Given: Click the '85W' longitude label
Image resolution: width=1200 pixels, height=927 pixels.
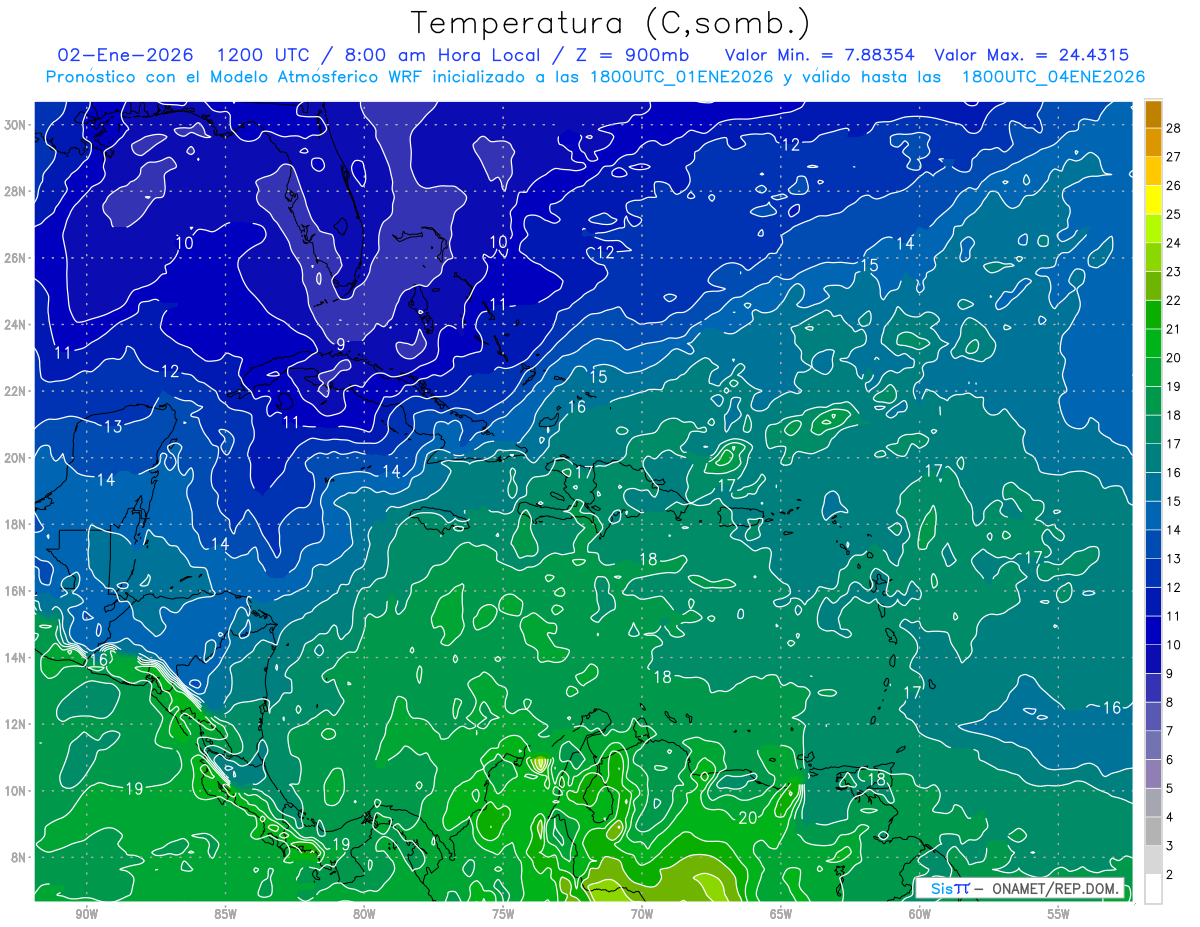Looking at the screenshot, I should pyautogui.click(x=225, y=914).
